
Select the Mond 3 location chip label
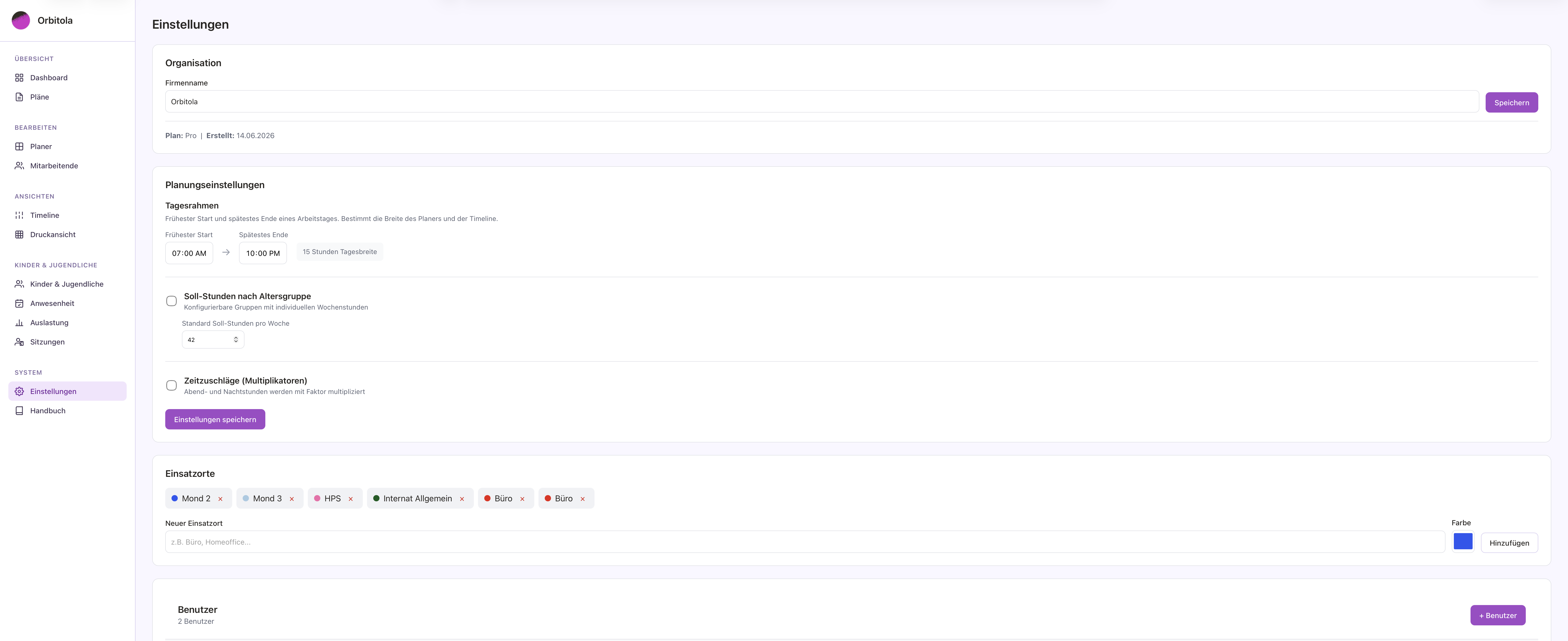coord(267,498)
